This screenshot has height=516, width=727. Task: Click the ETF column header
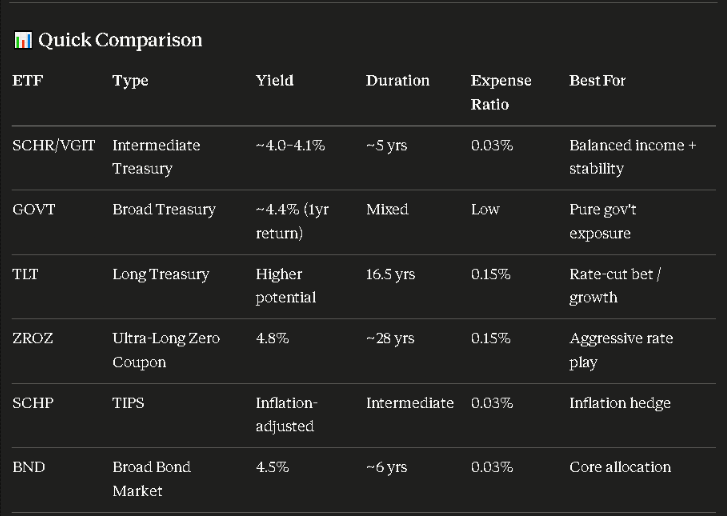tap(28, 81)
